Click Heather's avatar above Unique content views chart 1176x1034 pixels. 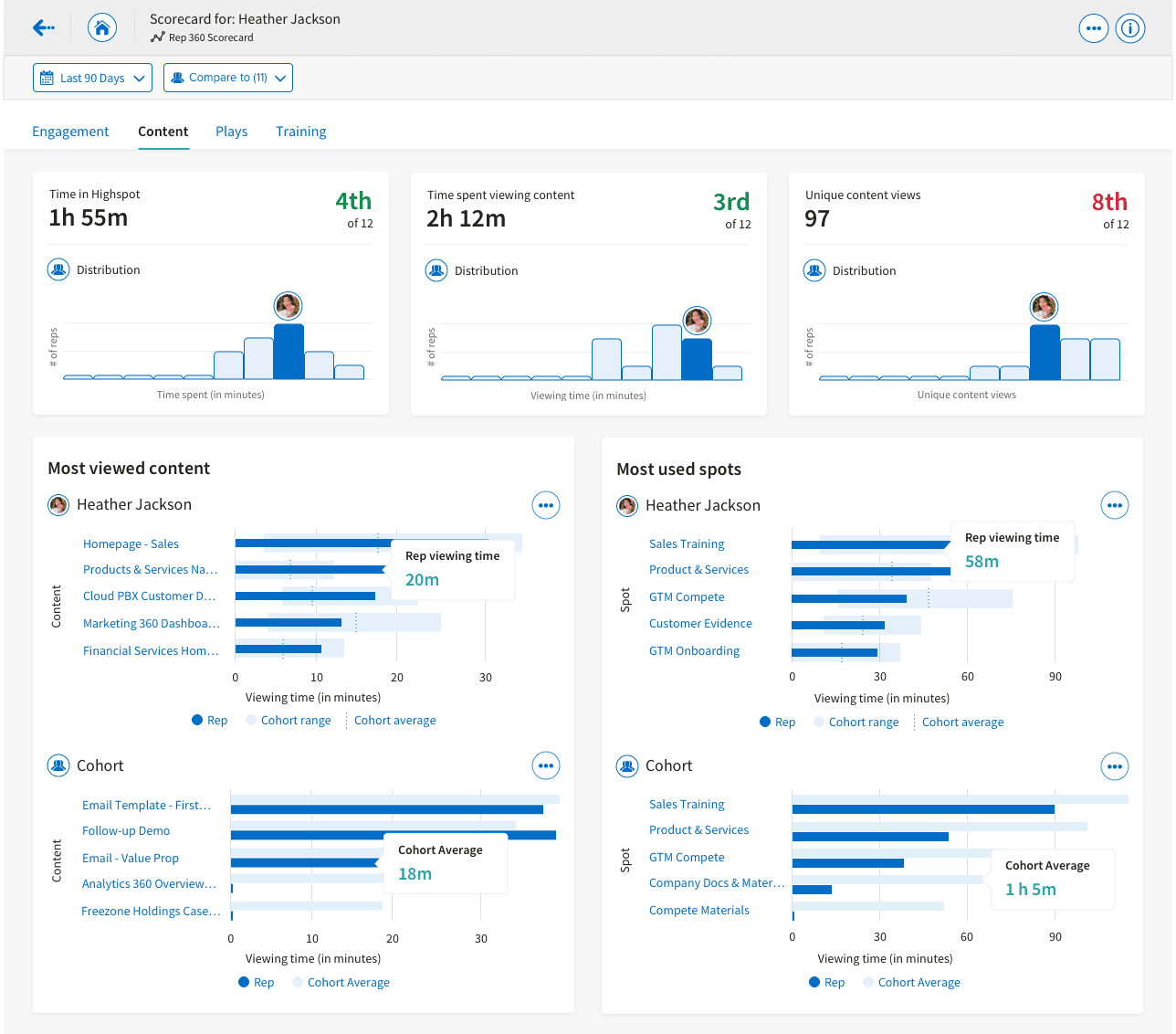(1044, 307)
